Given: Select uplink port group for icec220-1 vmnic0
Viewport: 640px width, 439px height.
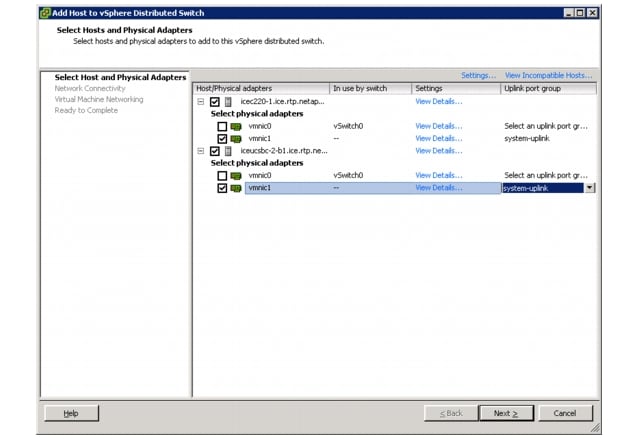Looking at the screenshot, I should (x=546, y=126).
